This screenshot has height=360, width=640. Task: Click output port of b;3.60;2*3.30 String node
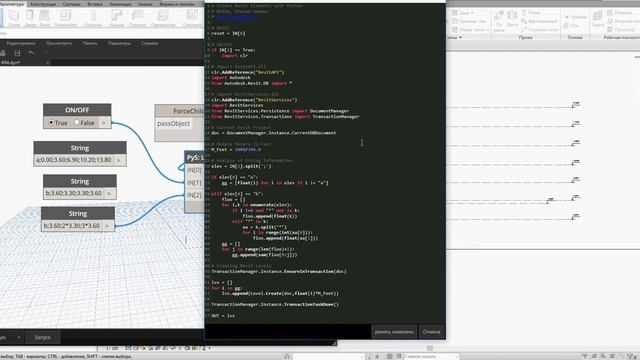107,226
